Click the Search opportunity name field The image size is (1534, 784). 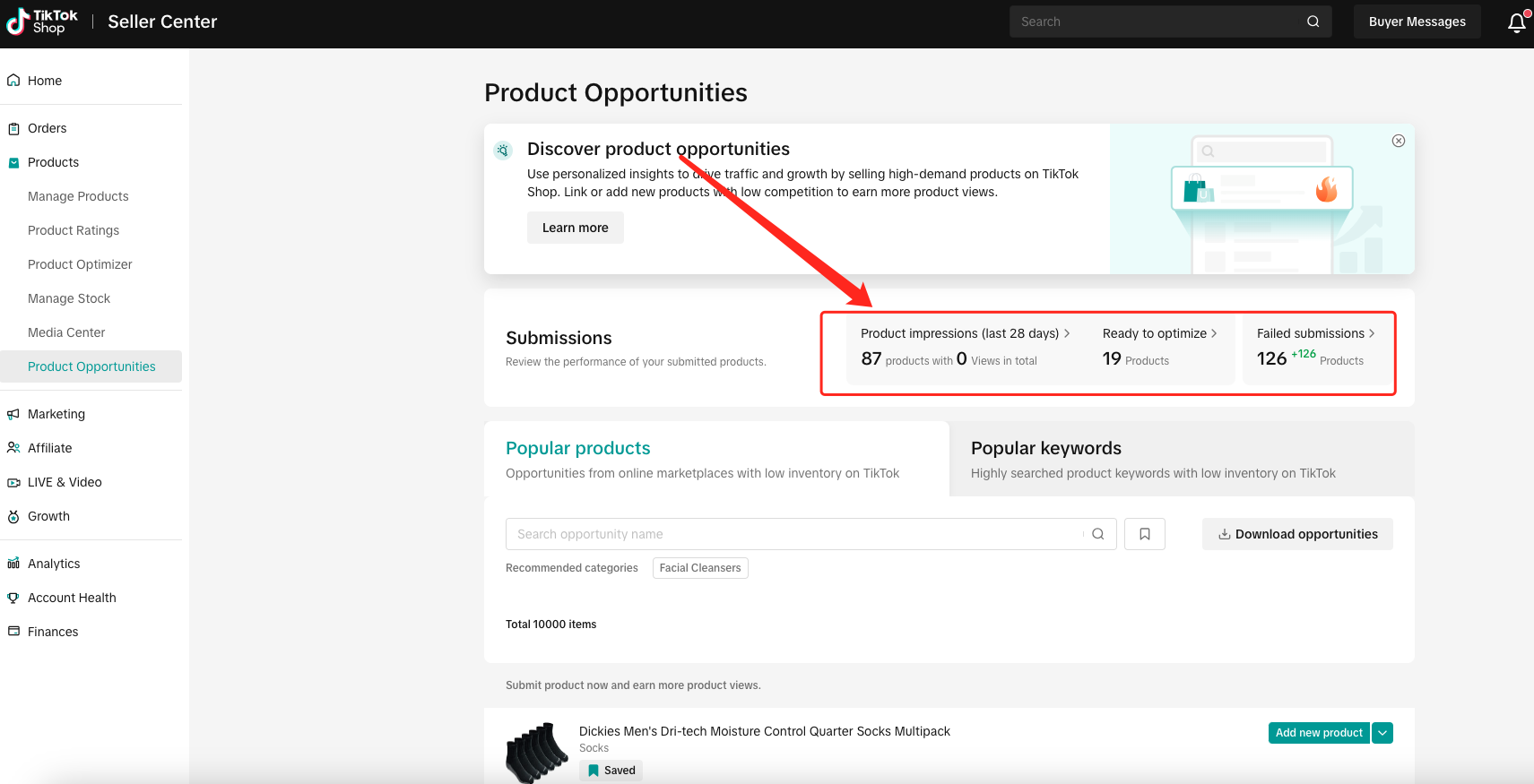[793, 534]
